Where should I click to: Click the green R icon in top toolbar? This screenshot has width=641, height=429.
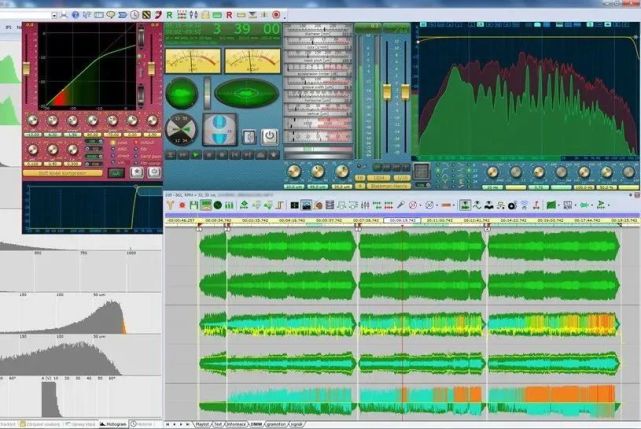click(171, 15)
